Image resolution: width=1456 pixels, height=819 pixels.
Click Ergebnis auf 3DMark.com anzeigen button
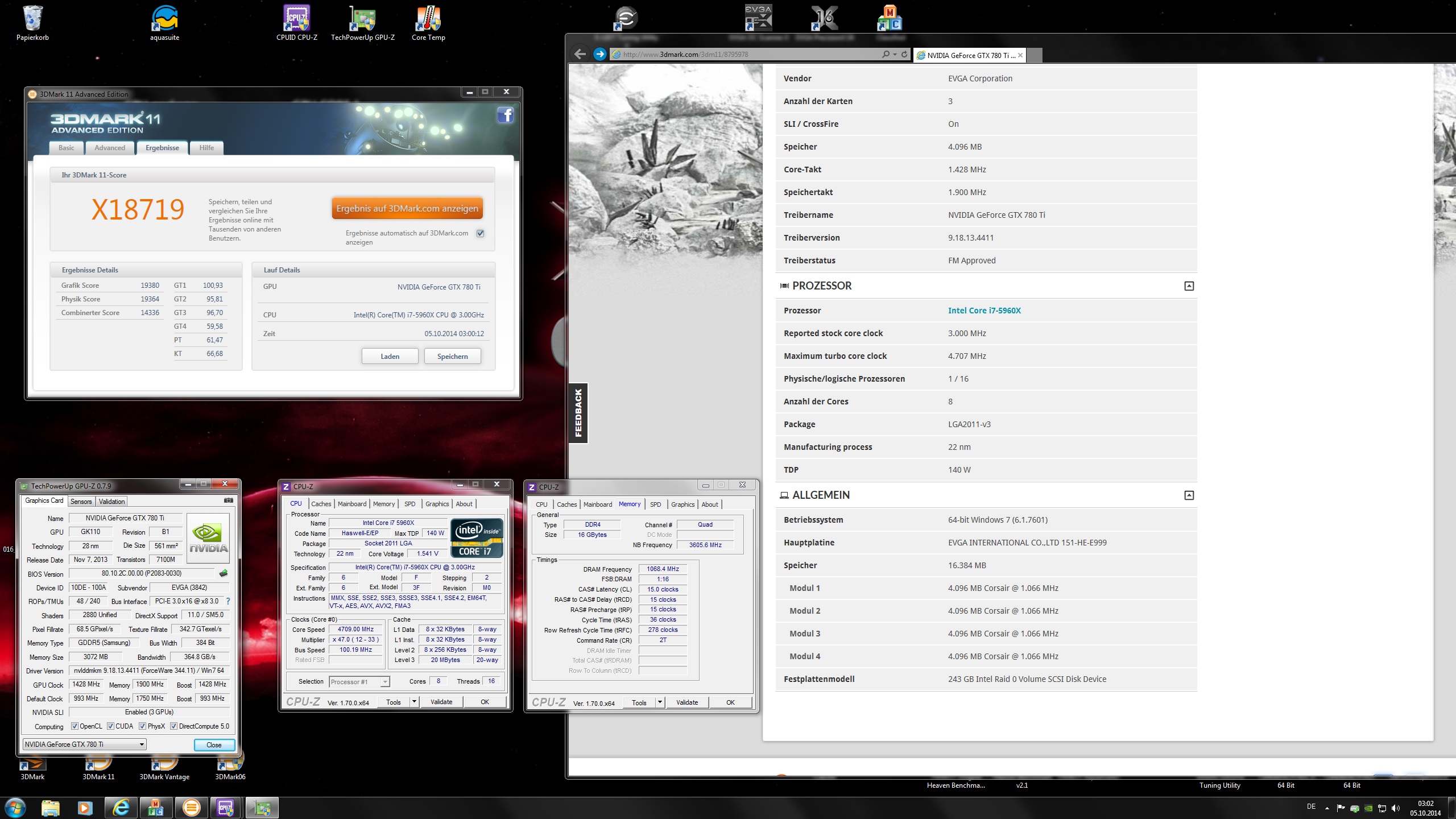[407, 208]
